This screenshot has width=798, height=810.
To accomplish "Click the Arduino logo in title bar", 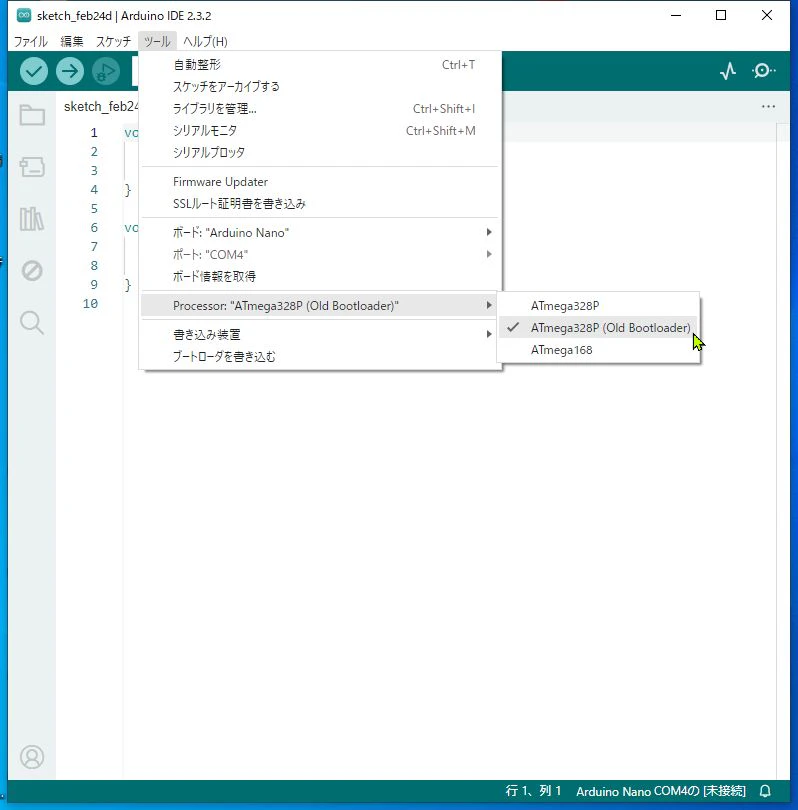I will click(24, 15).
